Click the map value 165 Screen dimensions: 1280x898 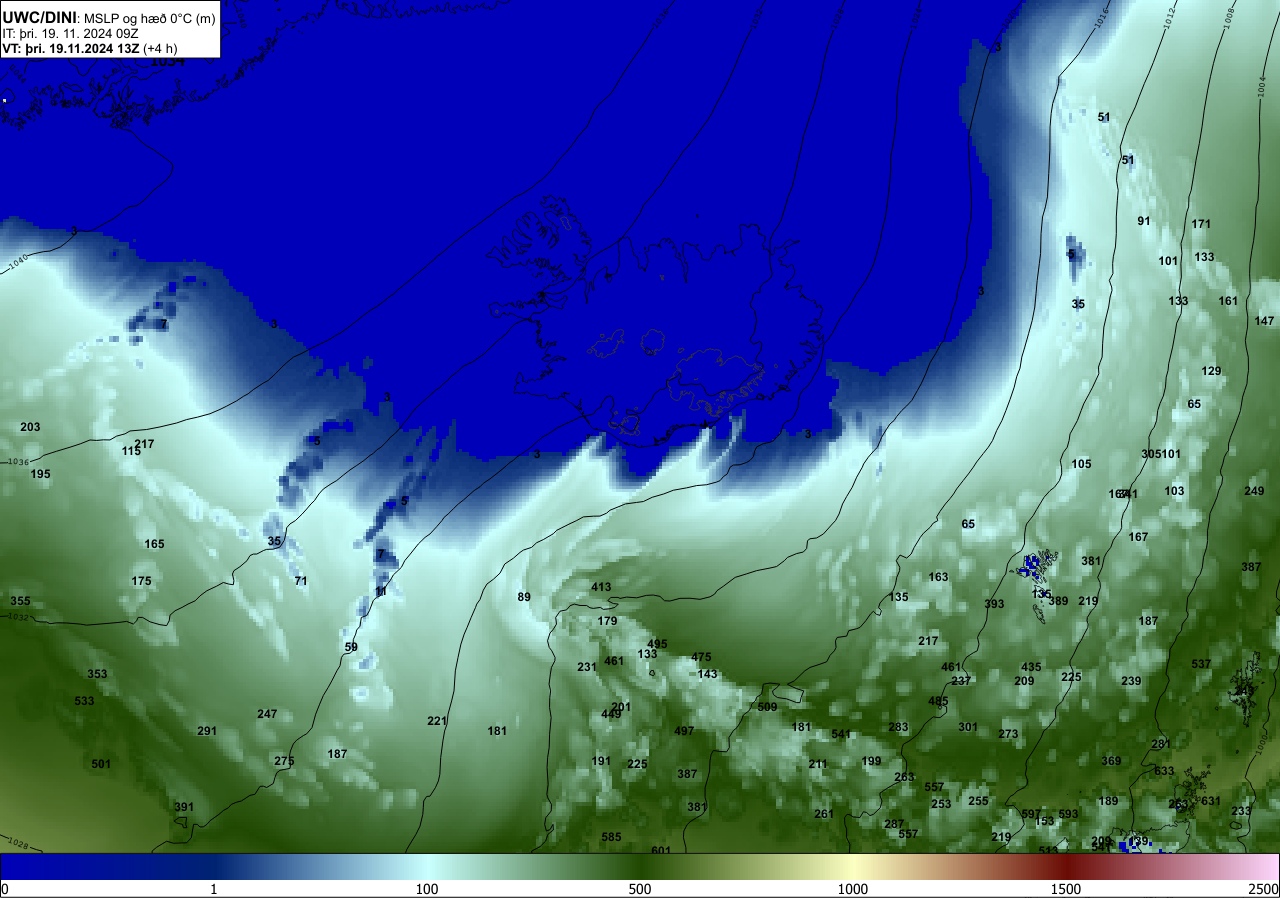pyautogui.click(x=154, y=544)
